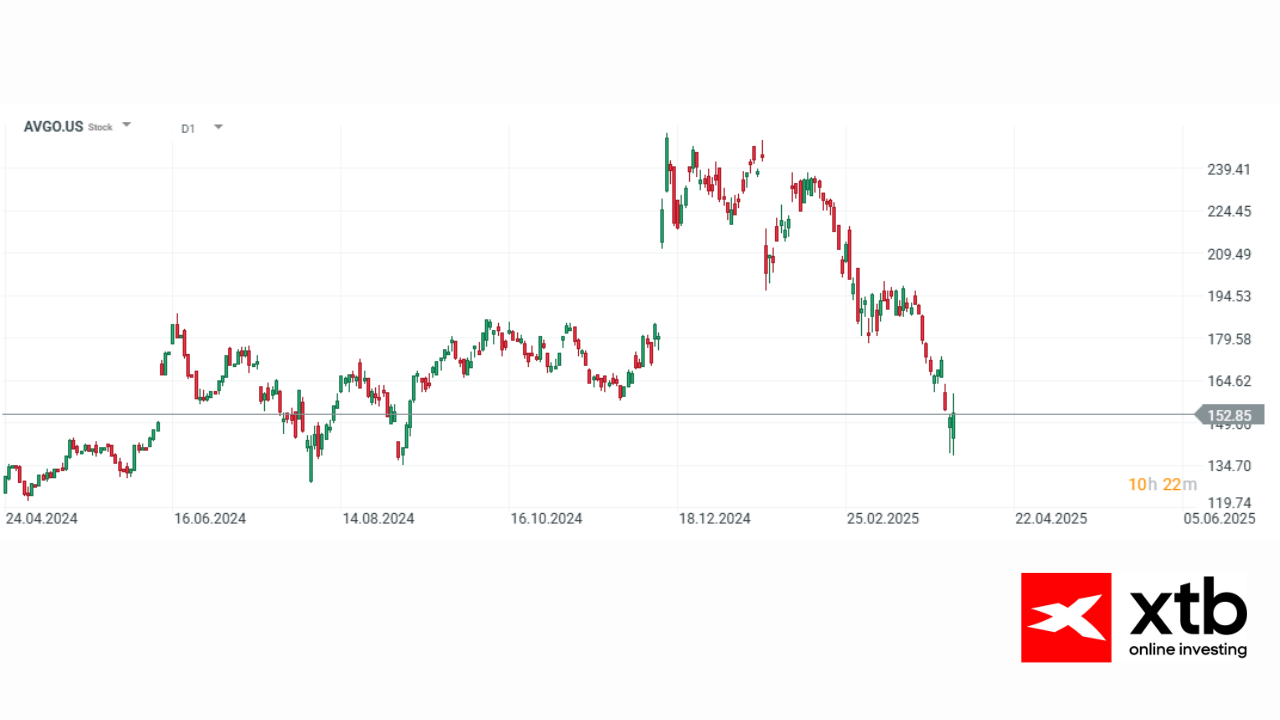Click the latest green candle on chart
The width and height of the screenshot is (1280, 720).
(x=953, y=426)
